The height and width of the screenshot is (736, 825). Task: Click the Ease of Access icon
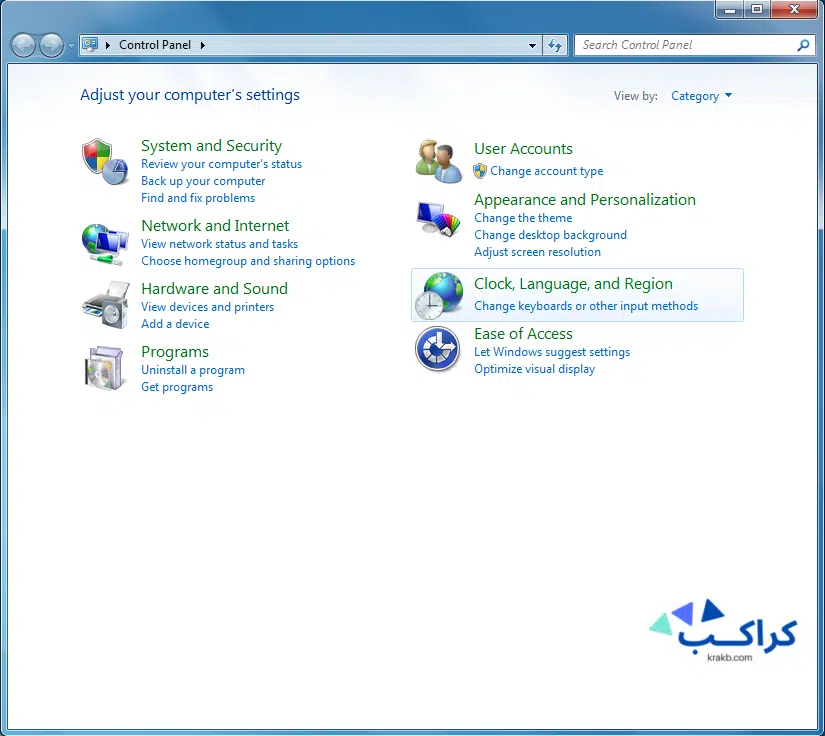[x=438, y=349]
